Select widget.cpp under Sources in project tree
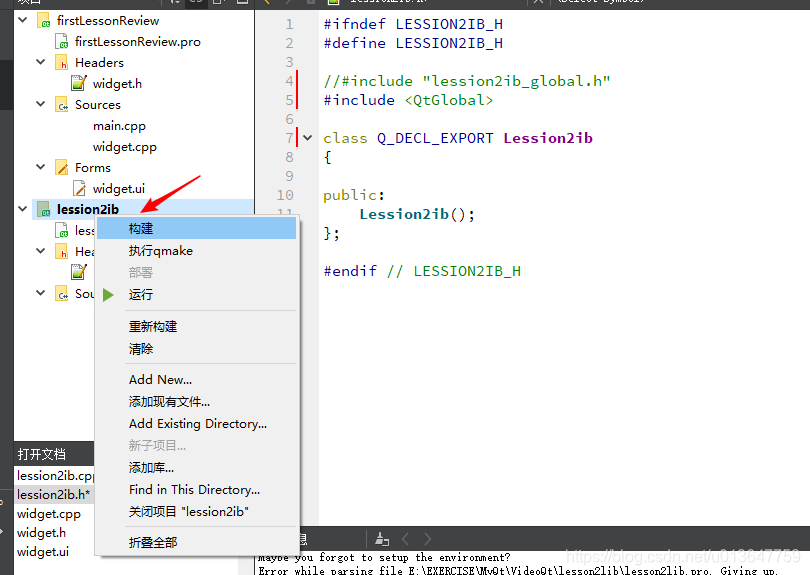This screenshot has height=575, width=810. [124, 147]
